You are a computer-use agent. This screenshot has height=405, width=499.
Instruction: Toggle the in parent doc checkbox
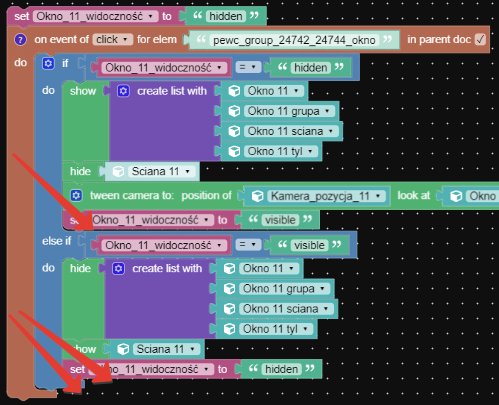click(x=480, y=39)
